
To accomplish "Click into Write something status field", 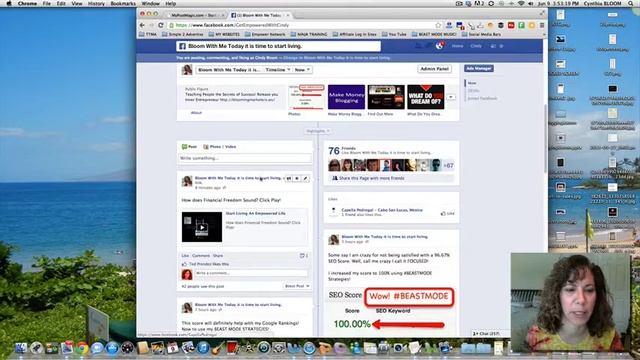I will click(x=245, y=158).
